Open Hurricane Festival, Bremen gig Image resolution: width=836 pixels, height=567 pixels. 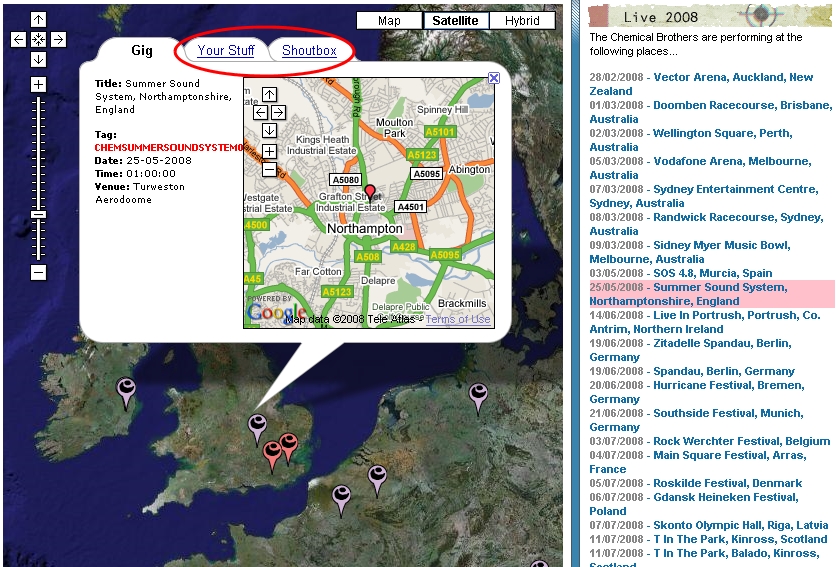click(x=697, y=392)
